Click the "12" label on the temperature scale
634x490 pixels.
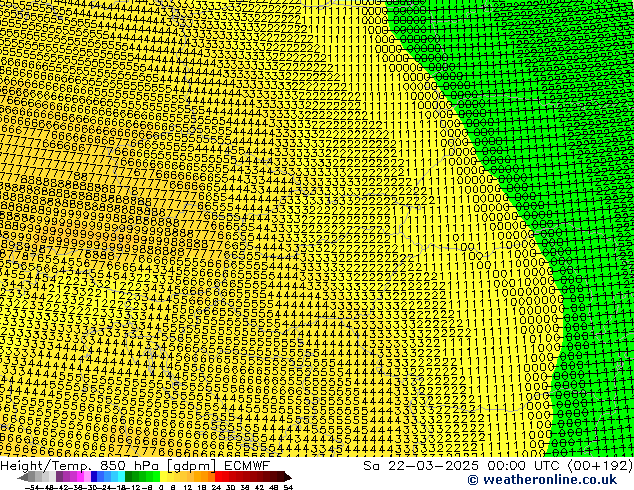point(188,487)
